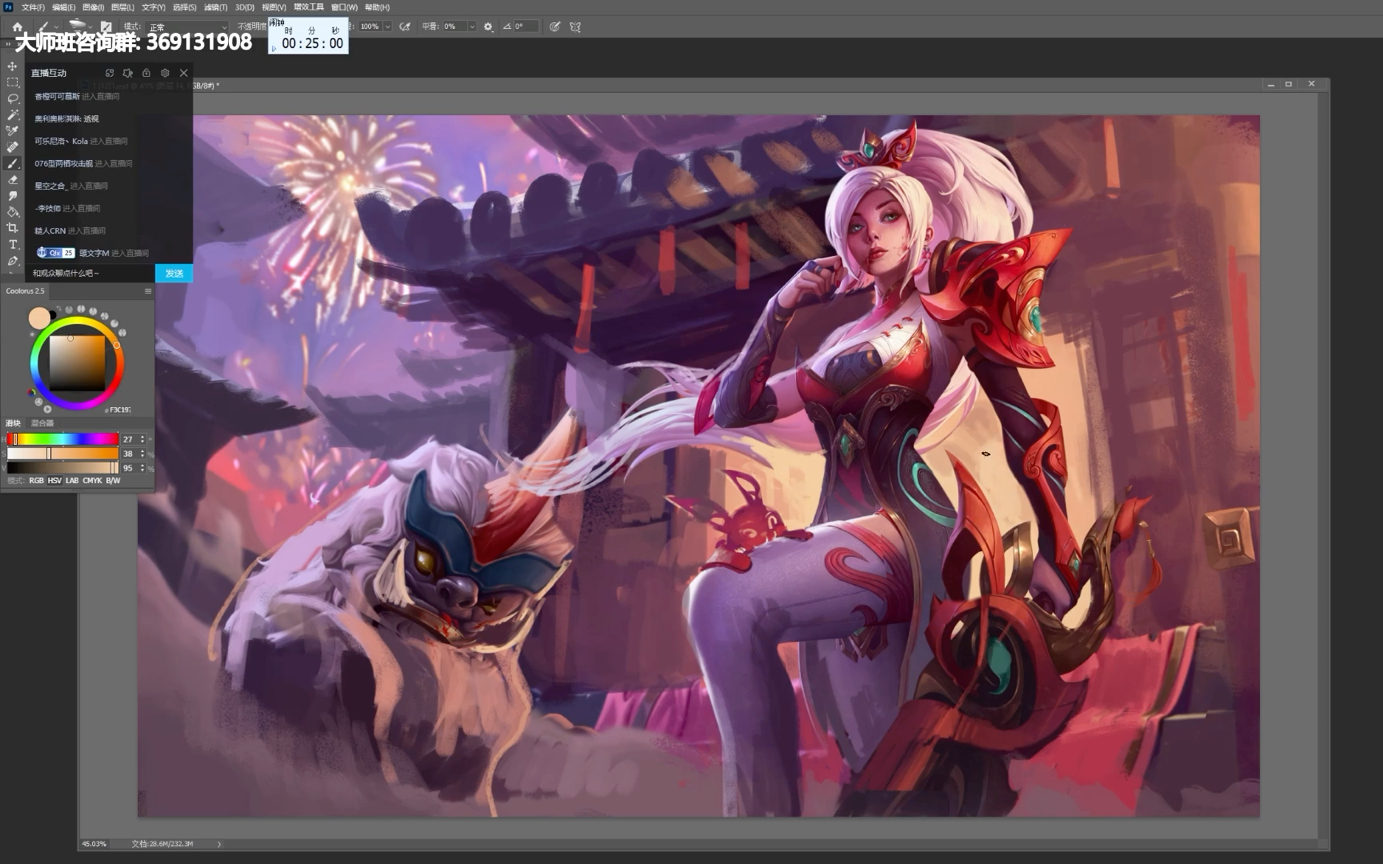Select the Eyedropper tool
Image resolution: width=1383 pixels, height=864 pixels.
click(x=13, y=131)
